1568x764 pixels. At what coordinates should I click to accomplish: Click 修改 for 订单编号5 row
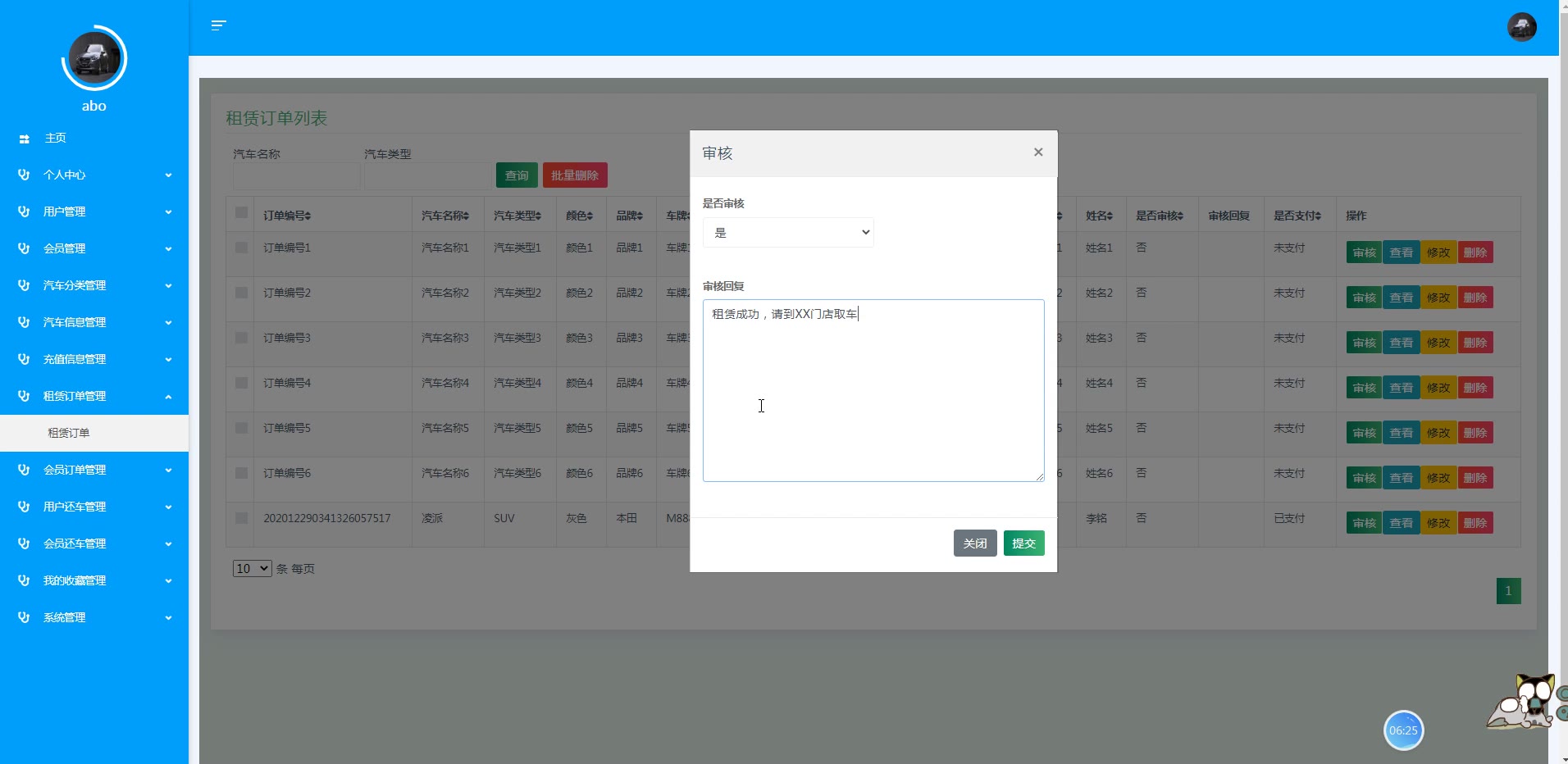1438,433
